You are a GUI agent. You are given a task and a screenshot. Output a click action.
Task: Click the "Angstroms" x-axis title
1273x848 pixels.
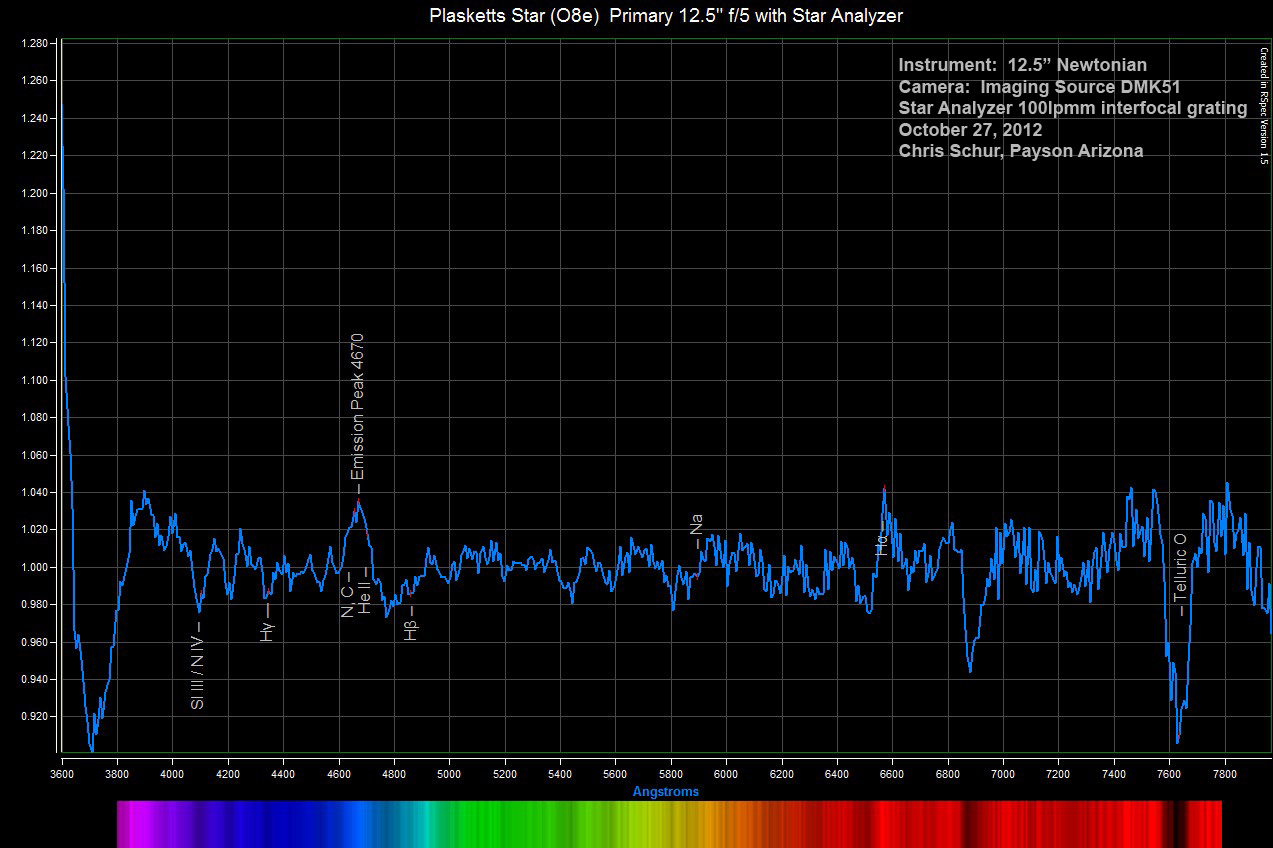click(666, 791)
